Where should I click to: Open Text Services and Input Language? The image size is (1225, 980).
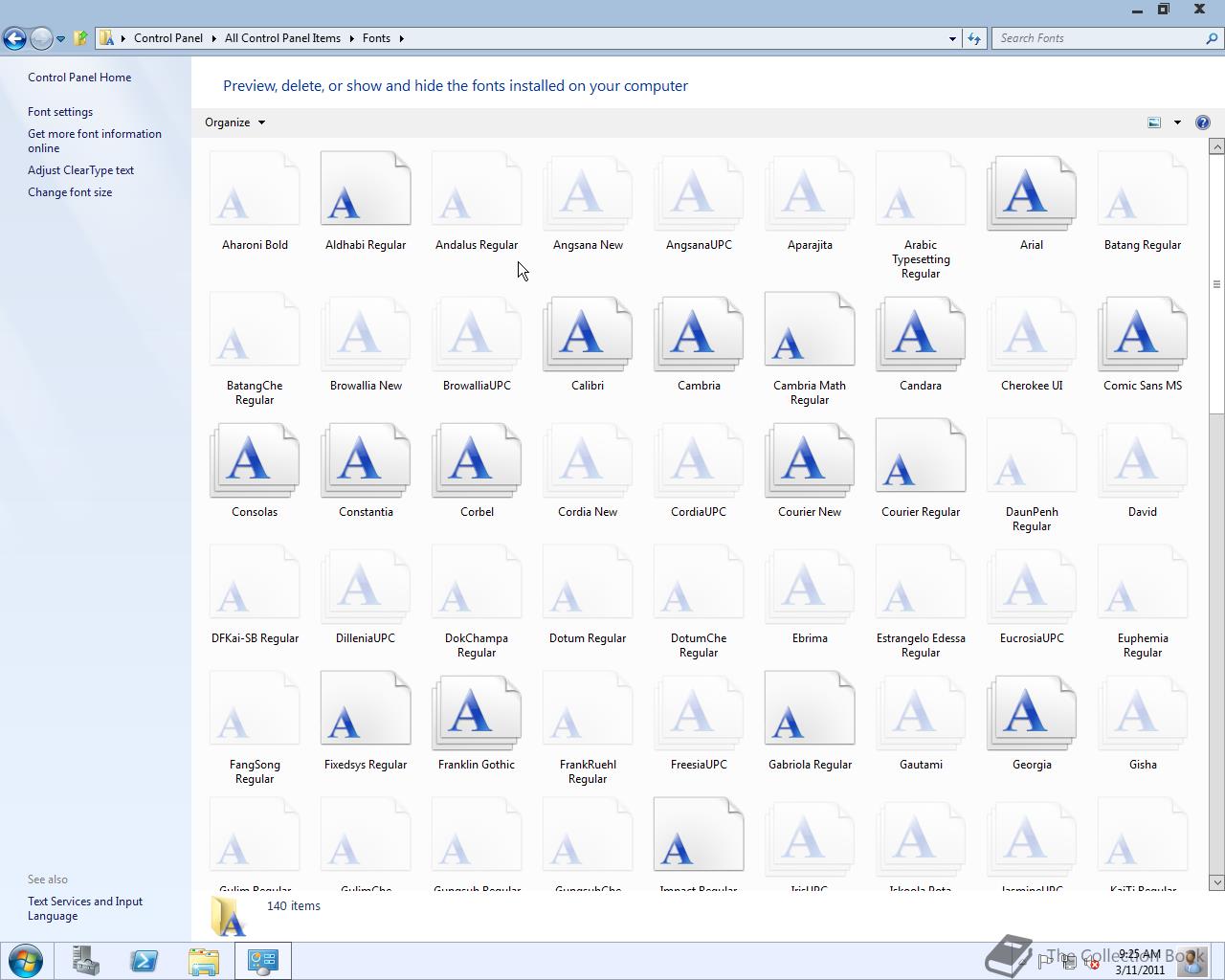pyautogui.click(x=85, y=908)
